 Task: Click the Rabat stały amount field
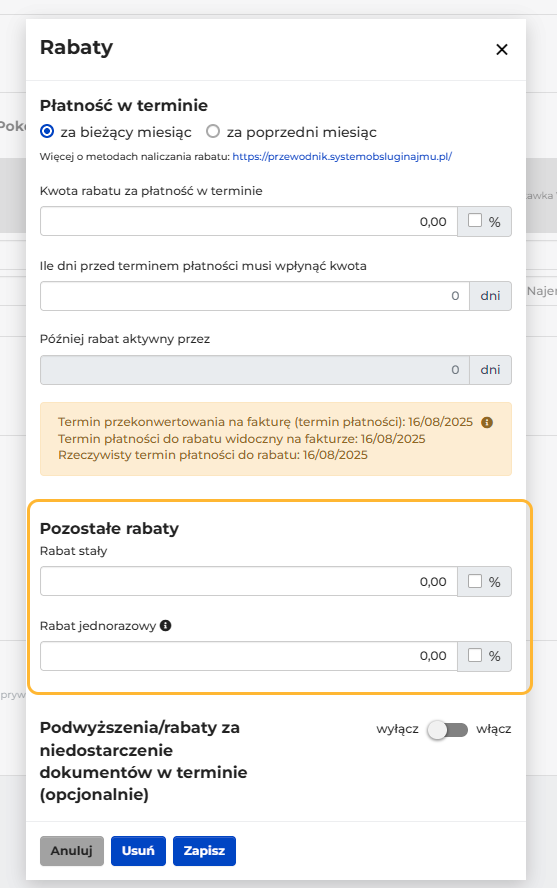(x=249, y=582)
